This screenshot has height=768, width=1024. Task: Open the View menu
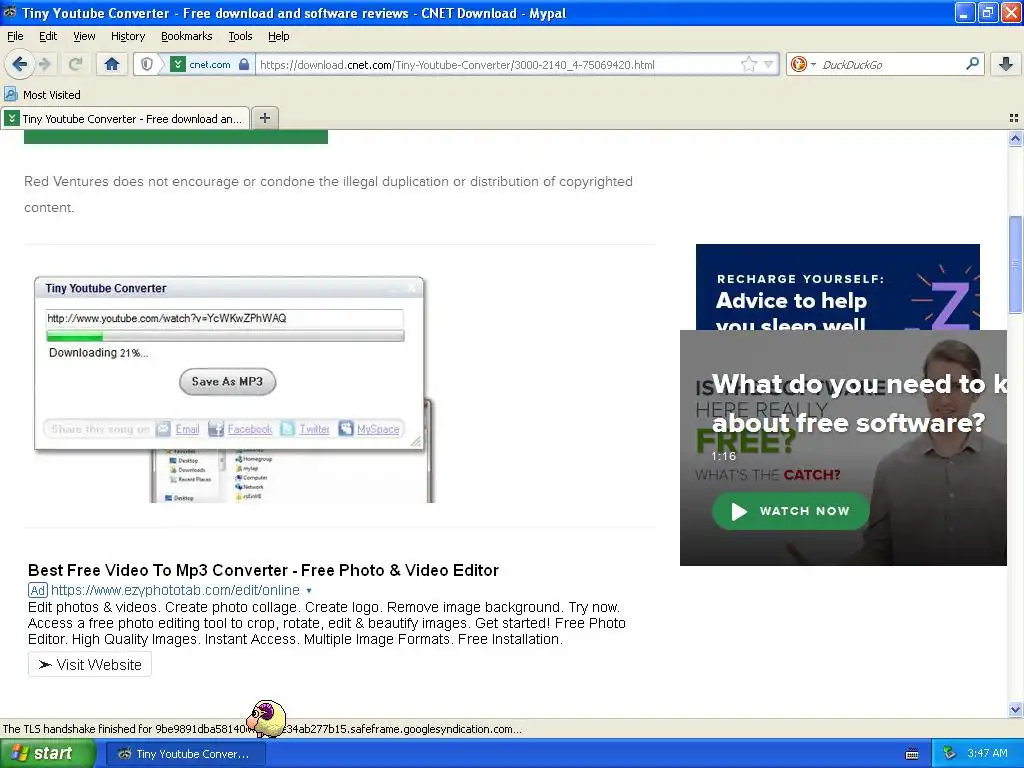84,36
